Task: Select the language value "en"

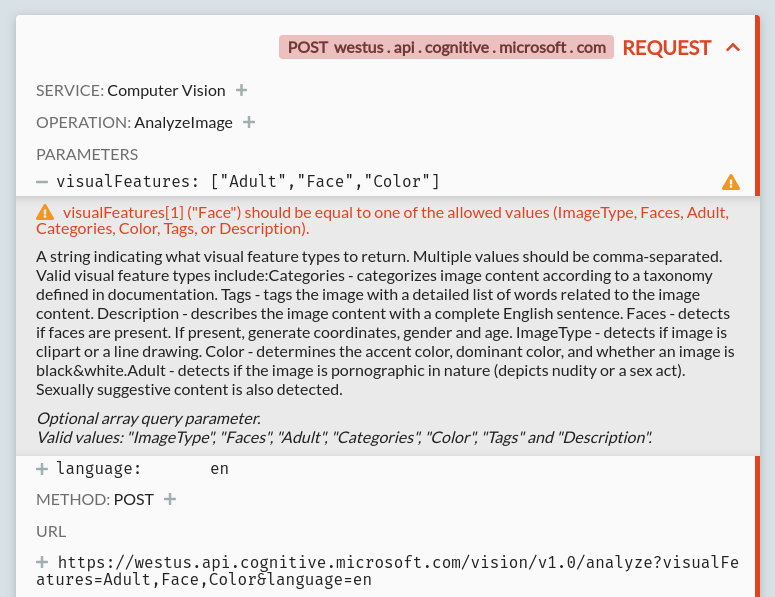Action: coord(219,468)
